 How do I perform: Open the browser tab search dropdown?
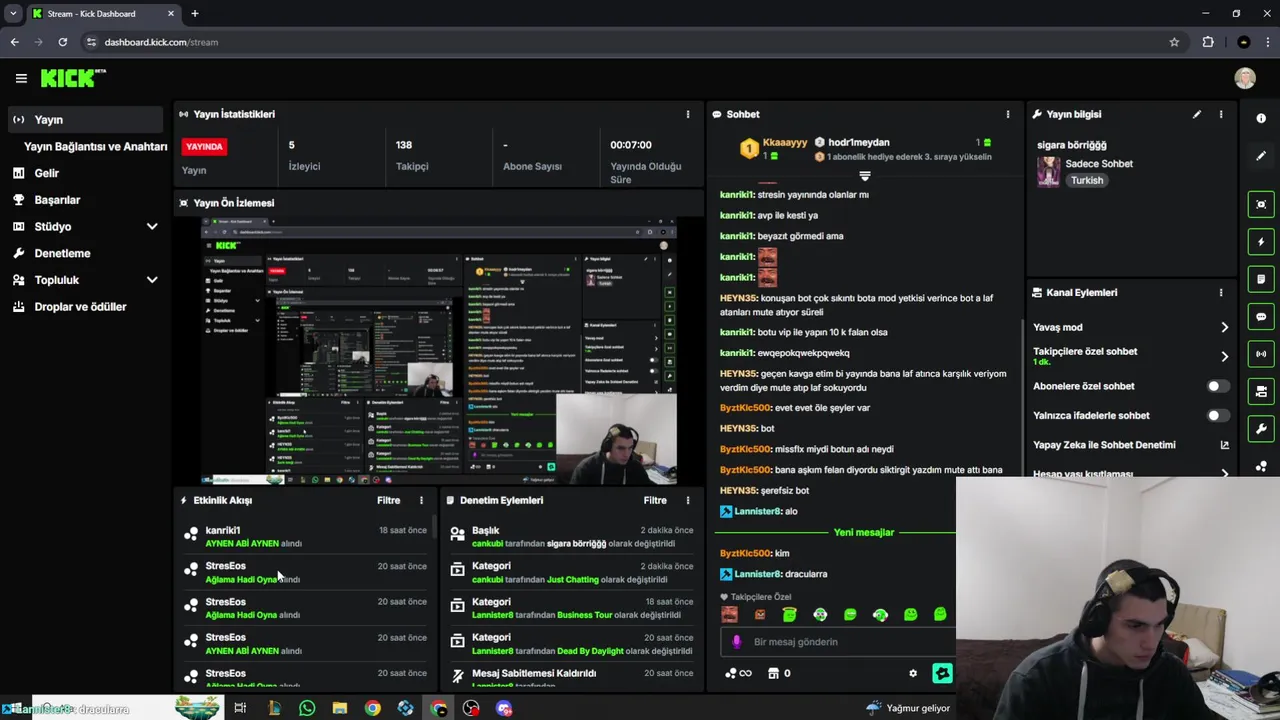[13, 14]
